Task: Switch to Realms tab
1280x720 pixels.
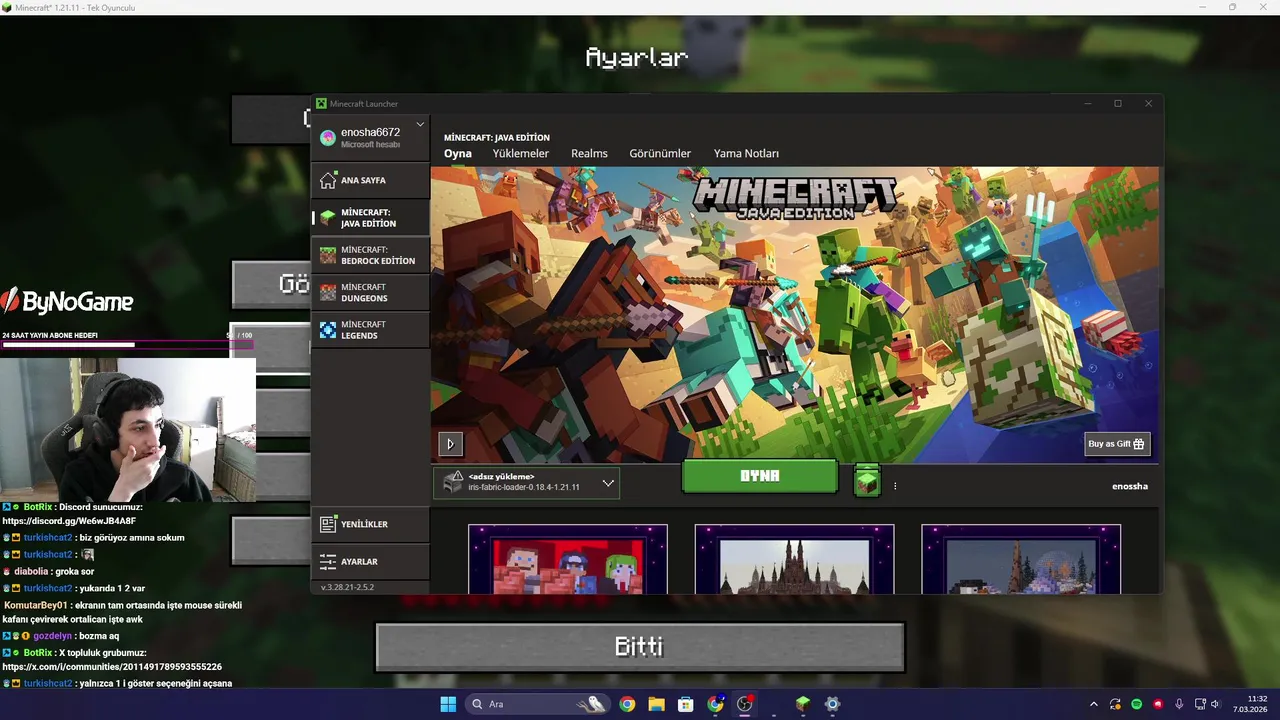Action: tap(589, 153)
